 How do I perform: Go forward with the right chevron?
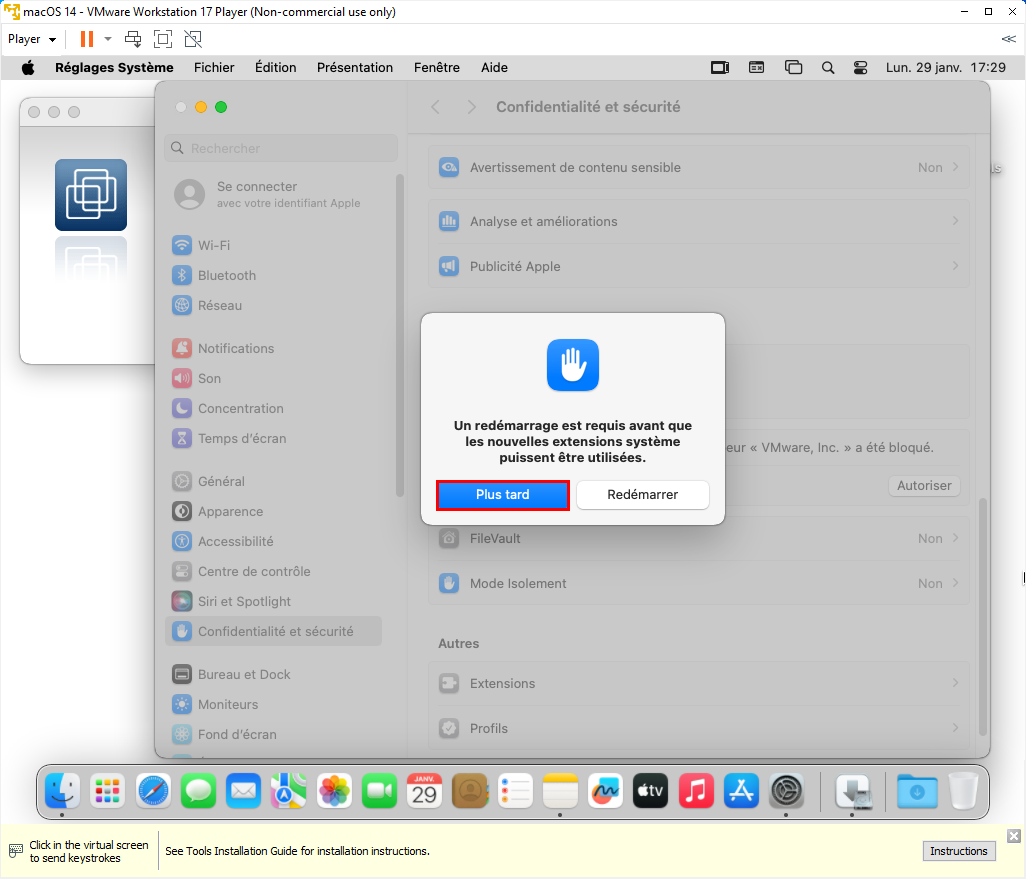coord(472,107)
